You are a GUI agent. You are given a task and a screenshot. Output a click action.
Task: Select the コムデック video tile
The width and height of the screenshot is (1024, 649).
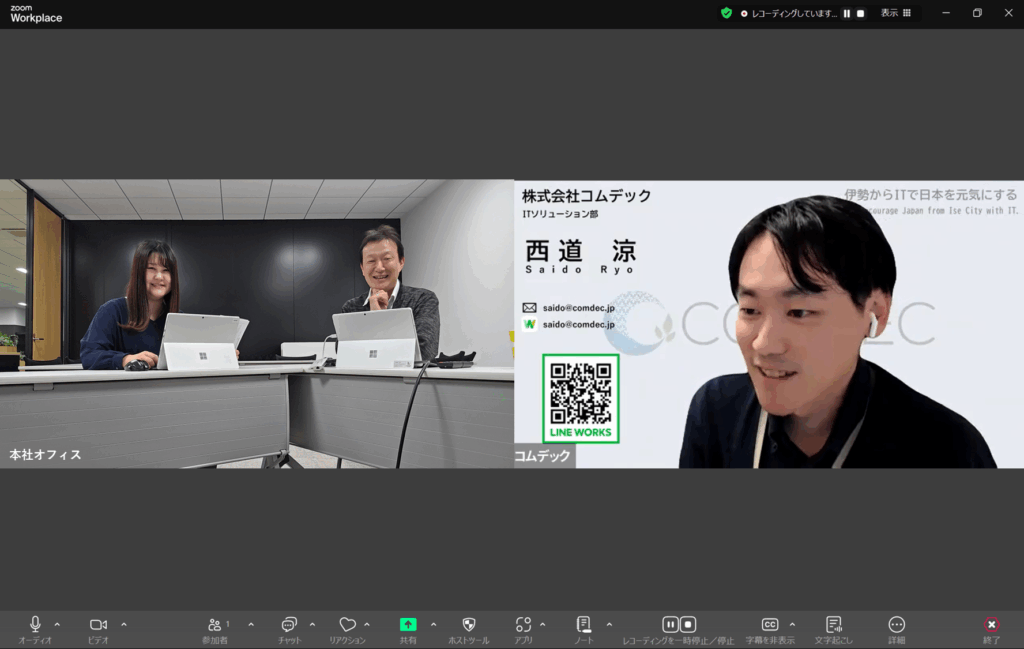[768, 320]
